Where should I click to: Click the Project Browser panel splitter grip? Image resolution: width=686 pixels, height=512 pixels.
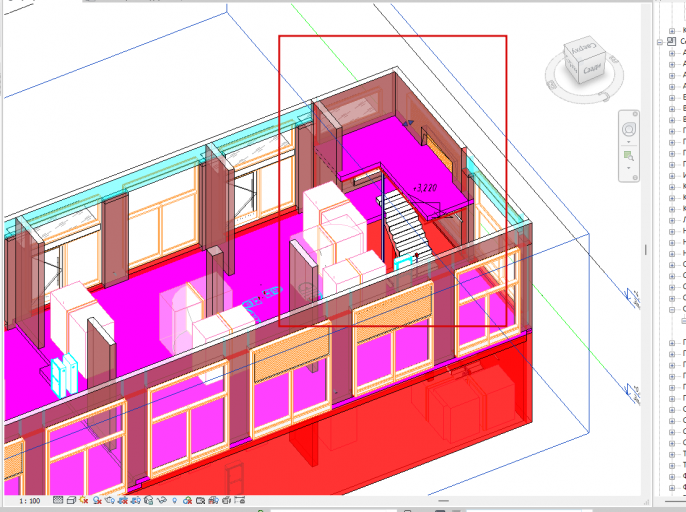pos(646,250)
